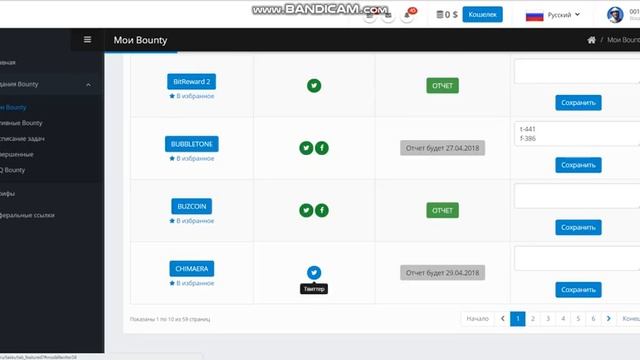Add CHIMAERA to favorites

tap(191, 283)
